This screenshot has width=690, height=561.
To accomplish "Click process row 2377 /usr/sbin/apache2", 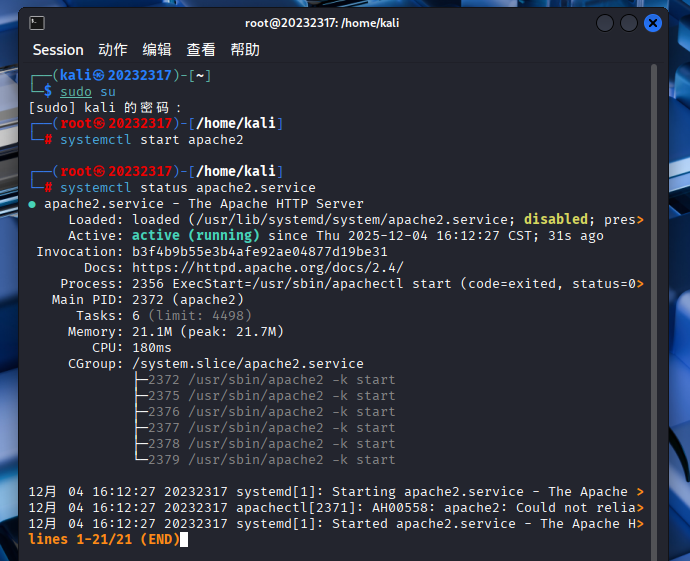I will click(x=272, y=428).
